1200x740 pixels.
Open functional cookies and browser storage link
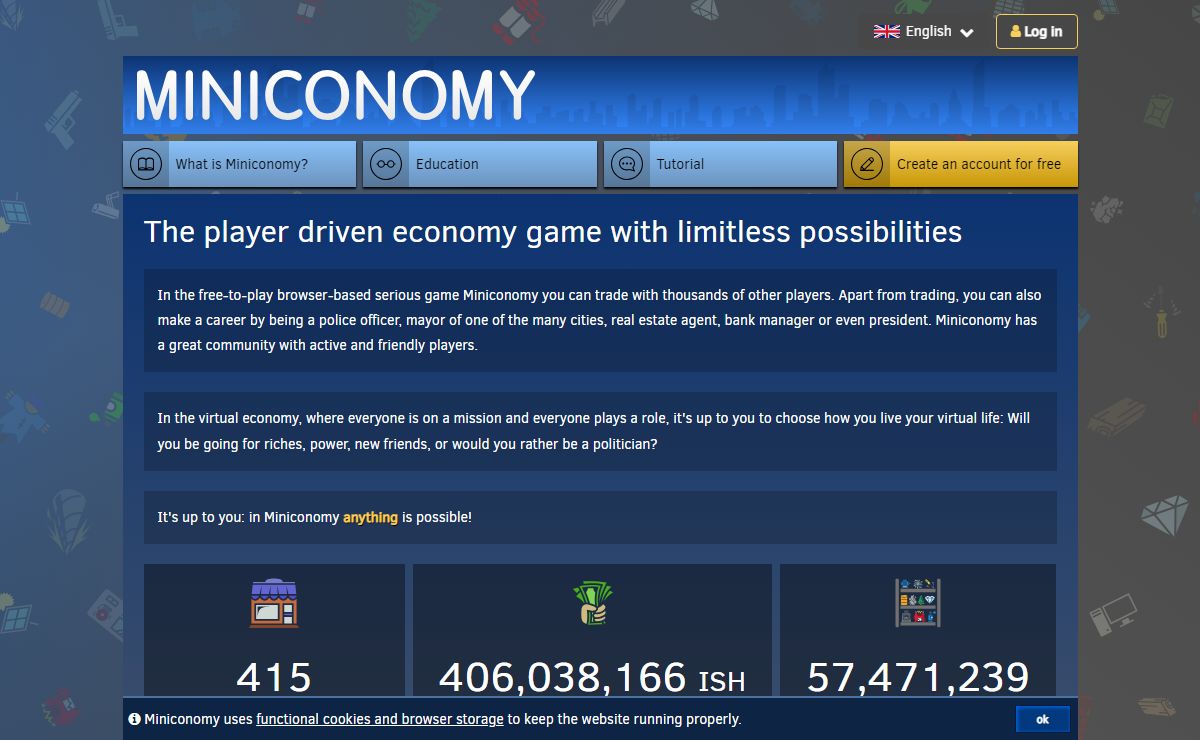point(380,719)
